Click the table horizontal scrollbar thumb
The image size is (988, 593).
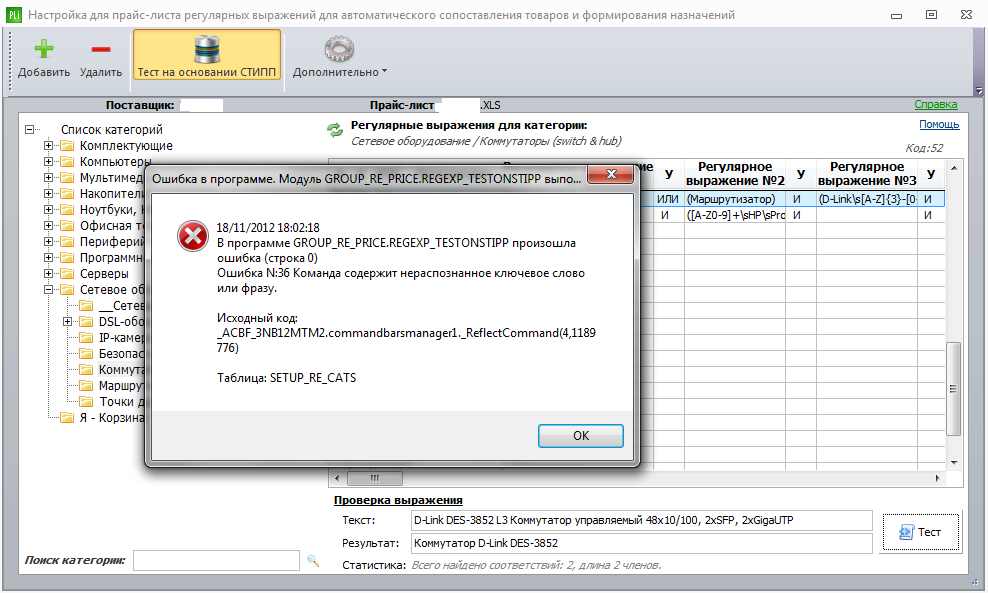(x=375, y=478)
